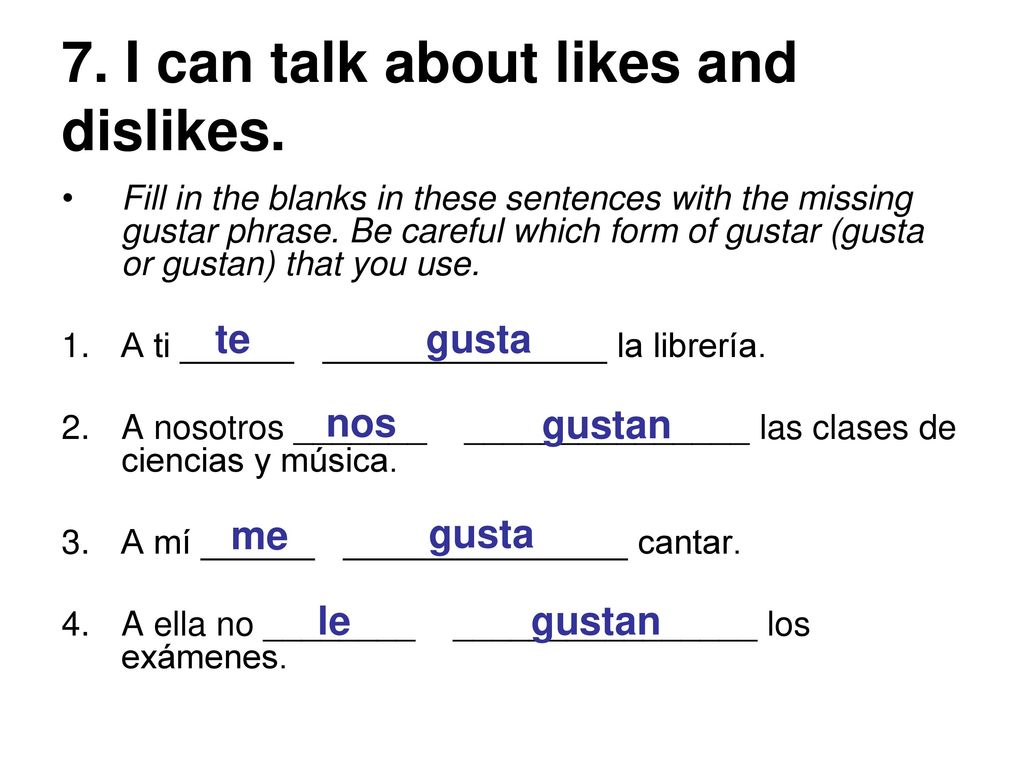Click the word 'exámenes'
Image resolution: width=1024 pixels, height=768 pixels.
click(204, 658)
